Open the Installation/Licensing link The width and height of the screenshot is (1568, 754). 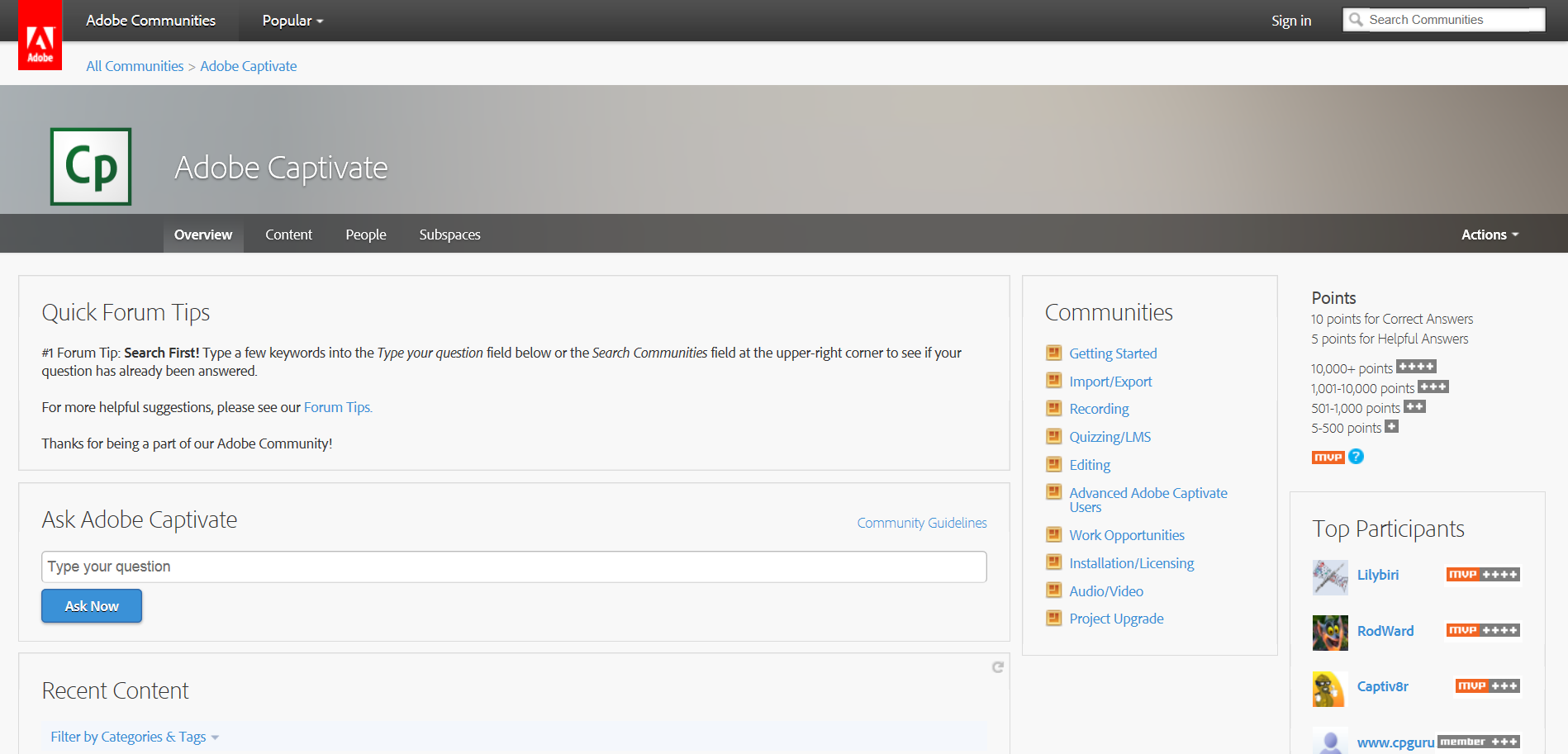click(x=1132, y=563)
